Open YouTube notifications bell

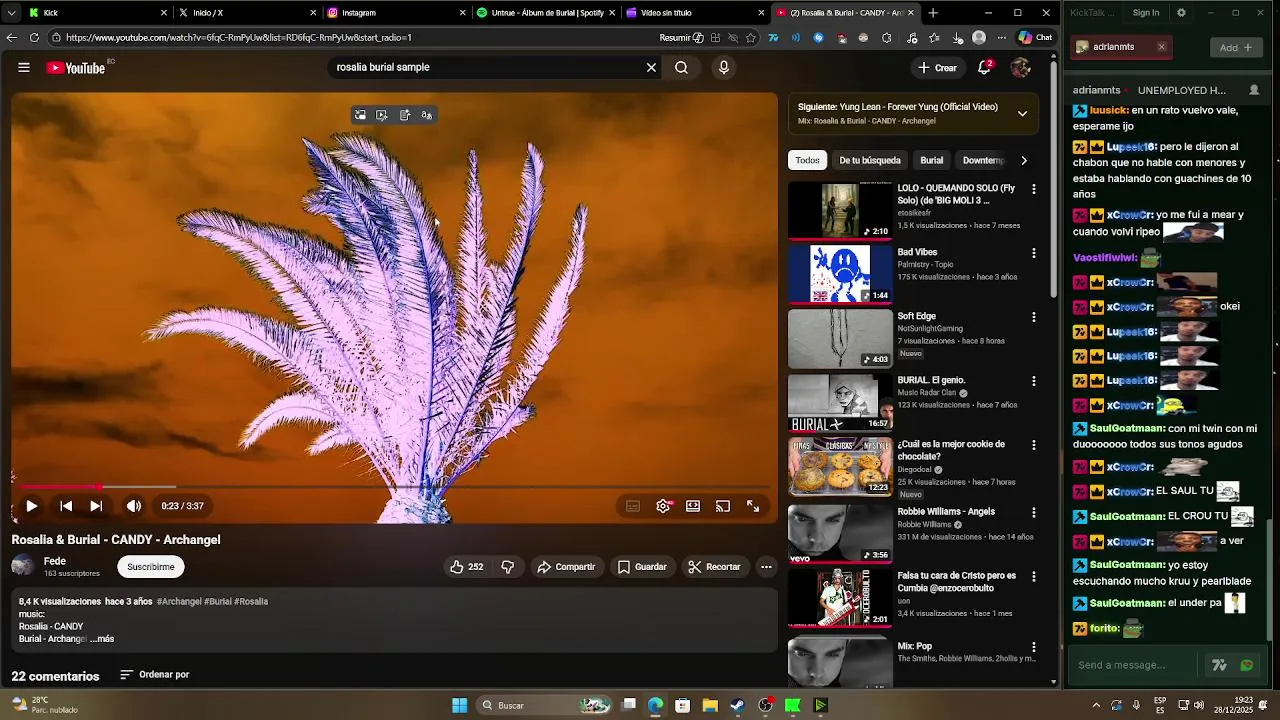[x=984, y=67]
